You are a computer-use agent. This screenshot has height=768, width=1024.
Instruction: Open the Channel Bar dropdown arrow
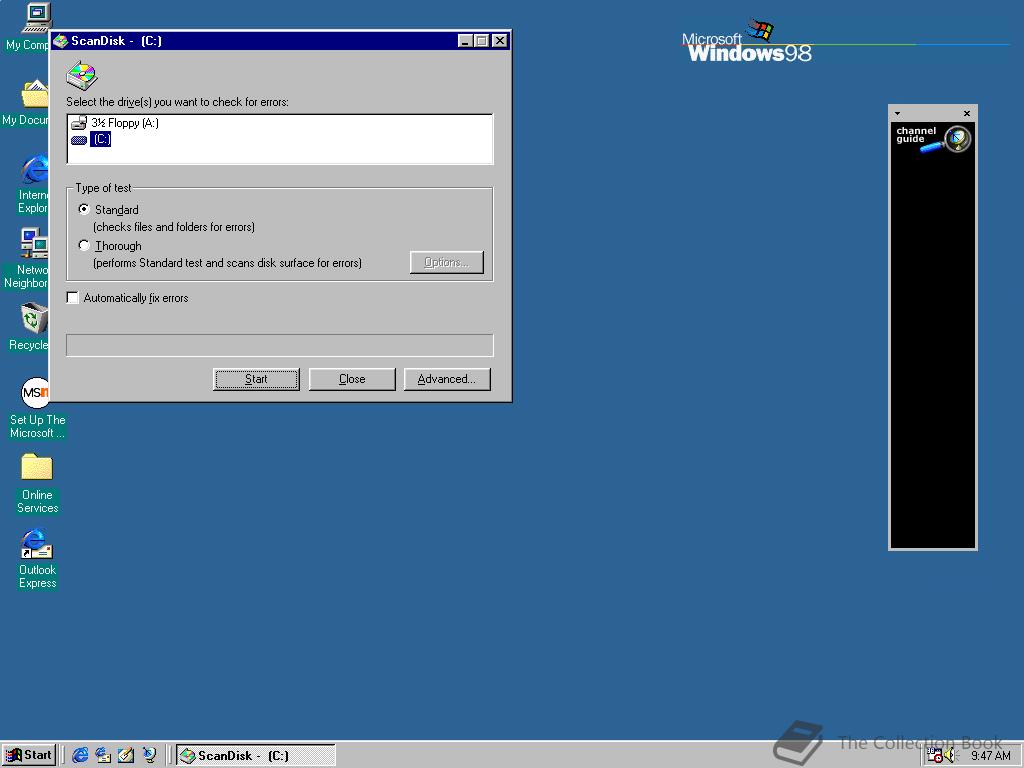(x=897, y=114)
